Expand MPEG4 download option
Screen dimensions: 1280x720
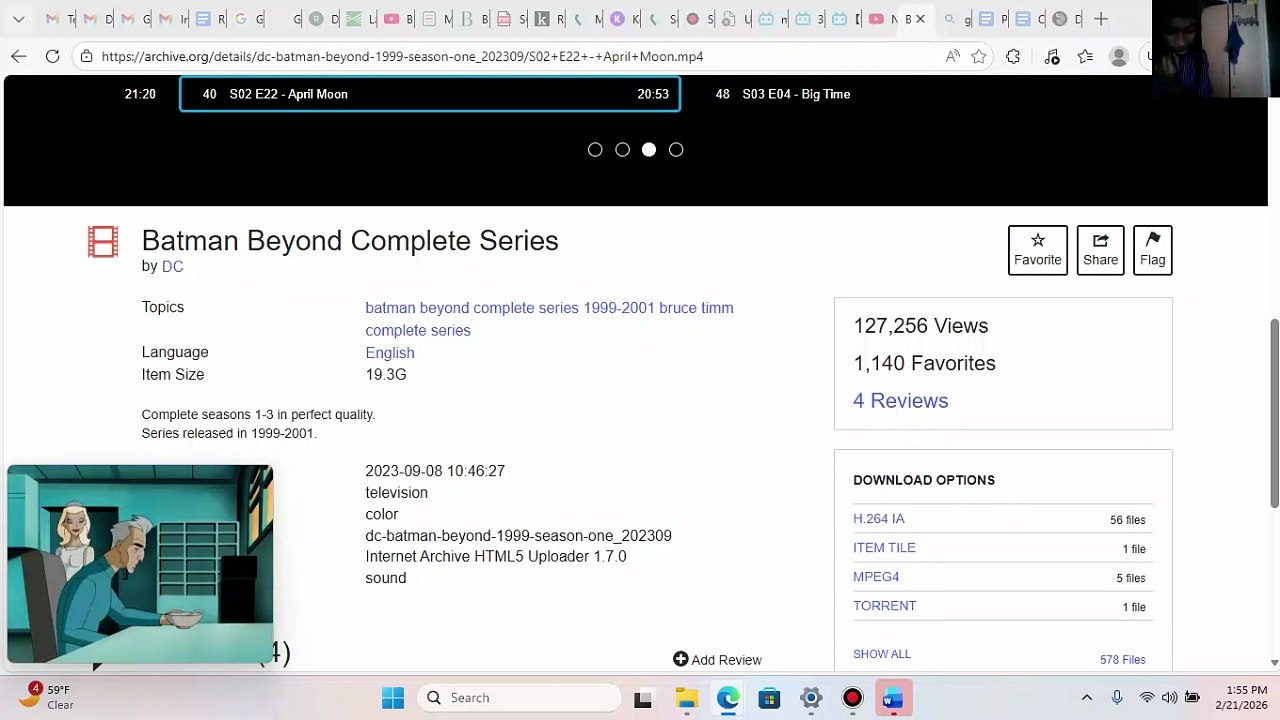pos(876,577)
